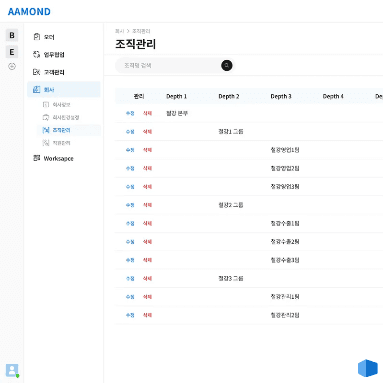Click the 관리 column header
Image resolution: width=383 pixels, height=383 pixels.
pyautogui.click(x=139, y=96)
